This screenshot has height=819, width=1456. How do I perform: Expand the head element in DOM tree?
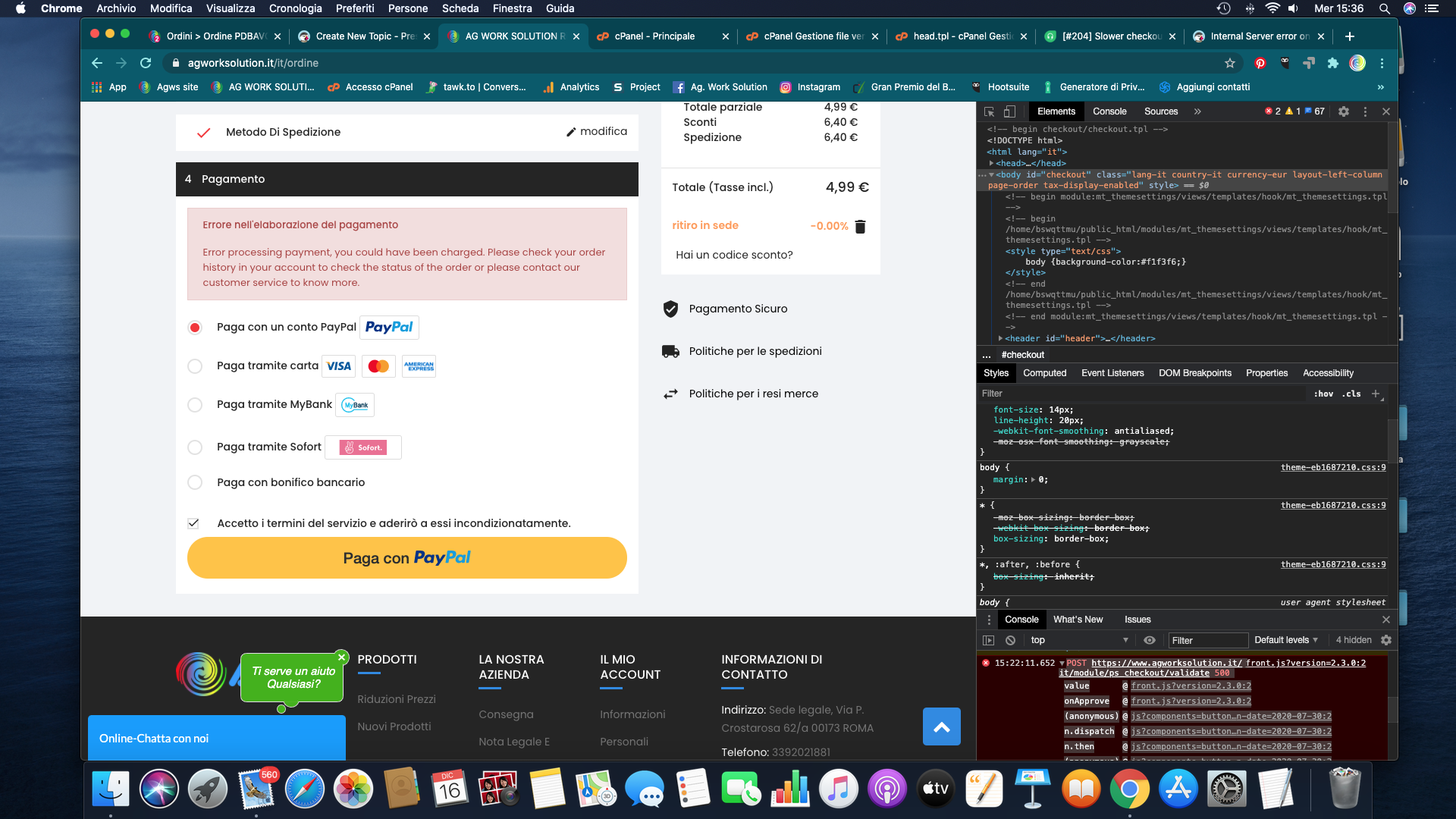(x=991, y=163)
